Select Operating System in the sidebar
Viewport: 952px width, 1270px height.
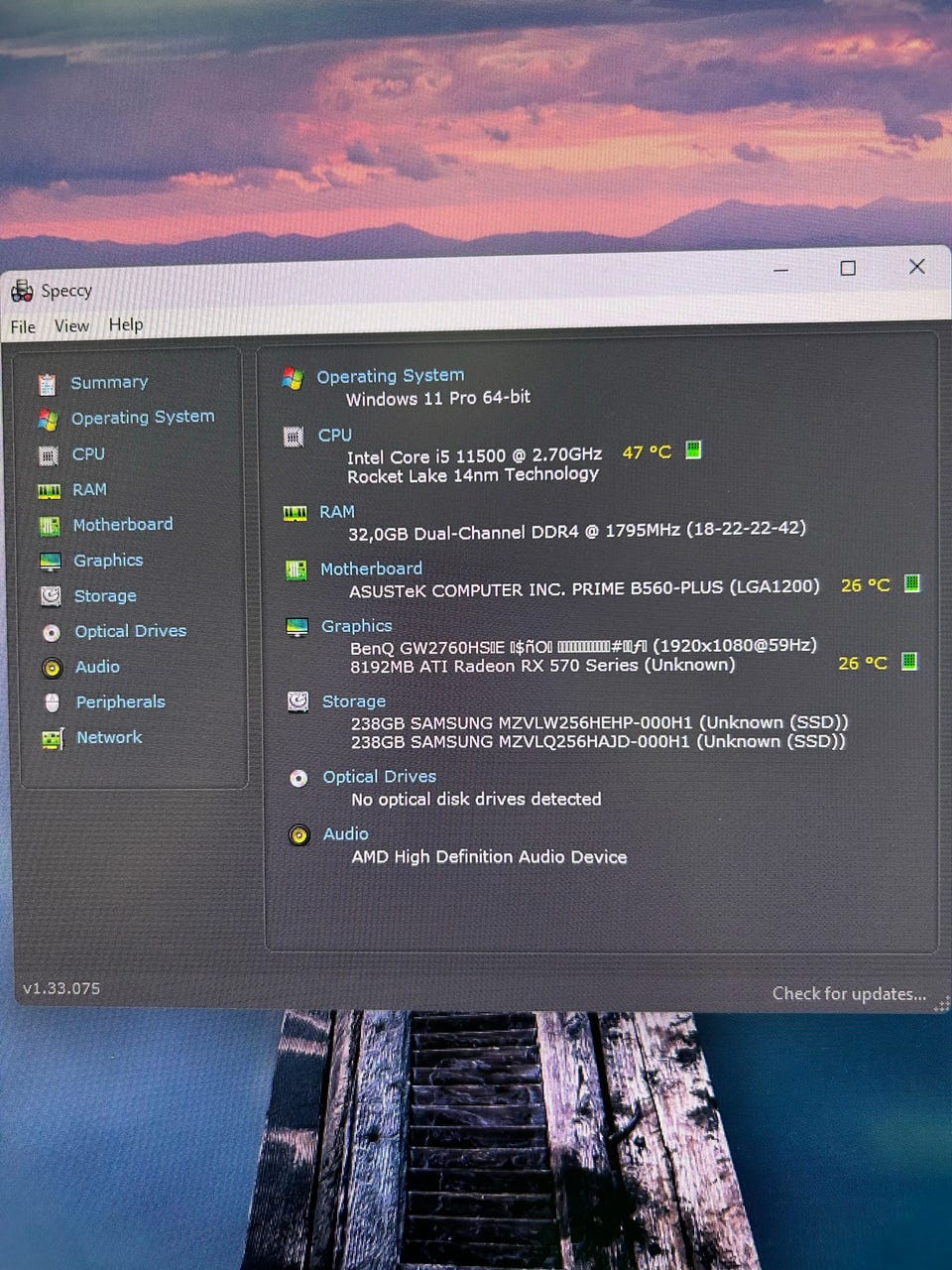click(x=143, y=418)
